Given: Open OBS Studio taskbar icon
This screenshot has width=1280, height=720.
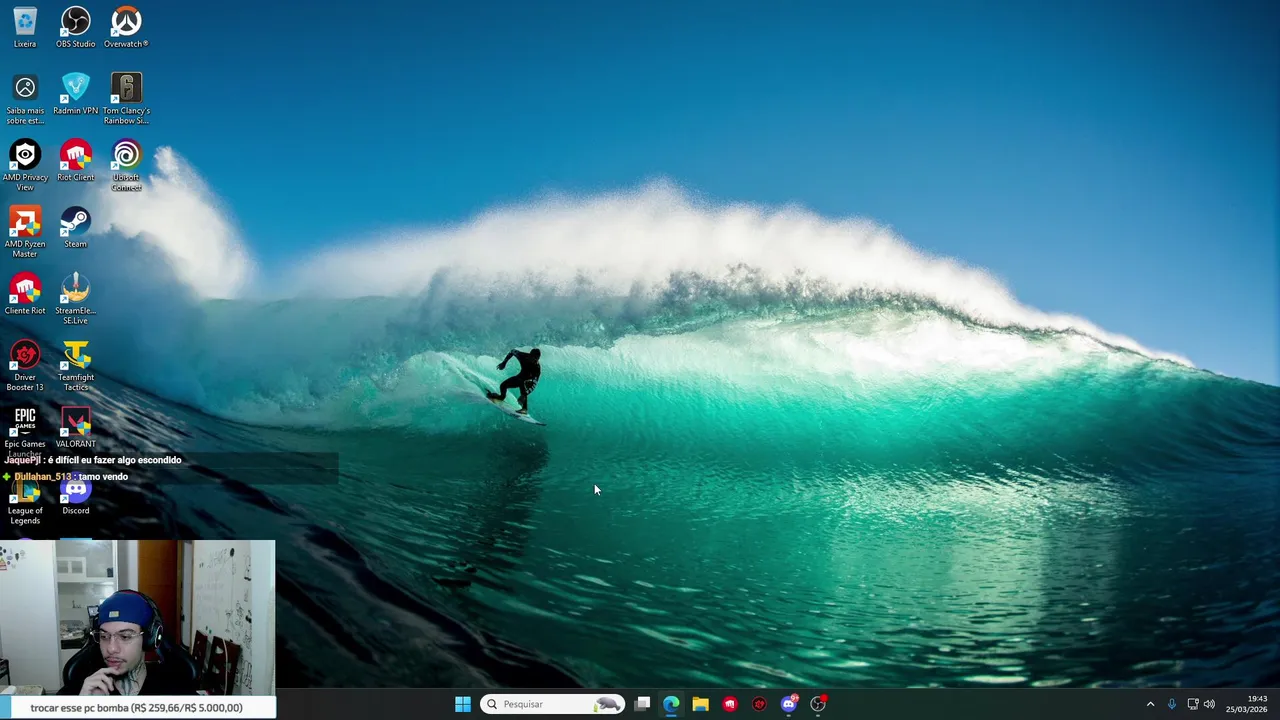Looking at the screenshot, I should pos(818,704).
